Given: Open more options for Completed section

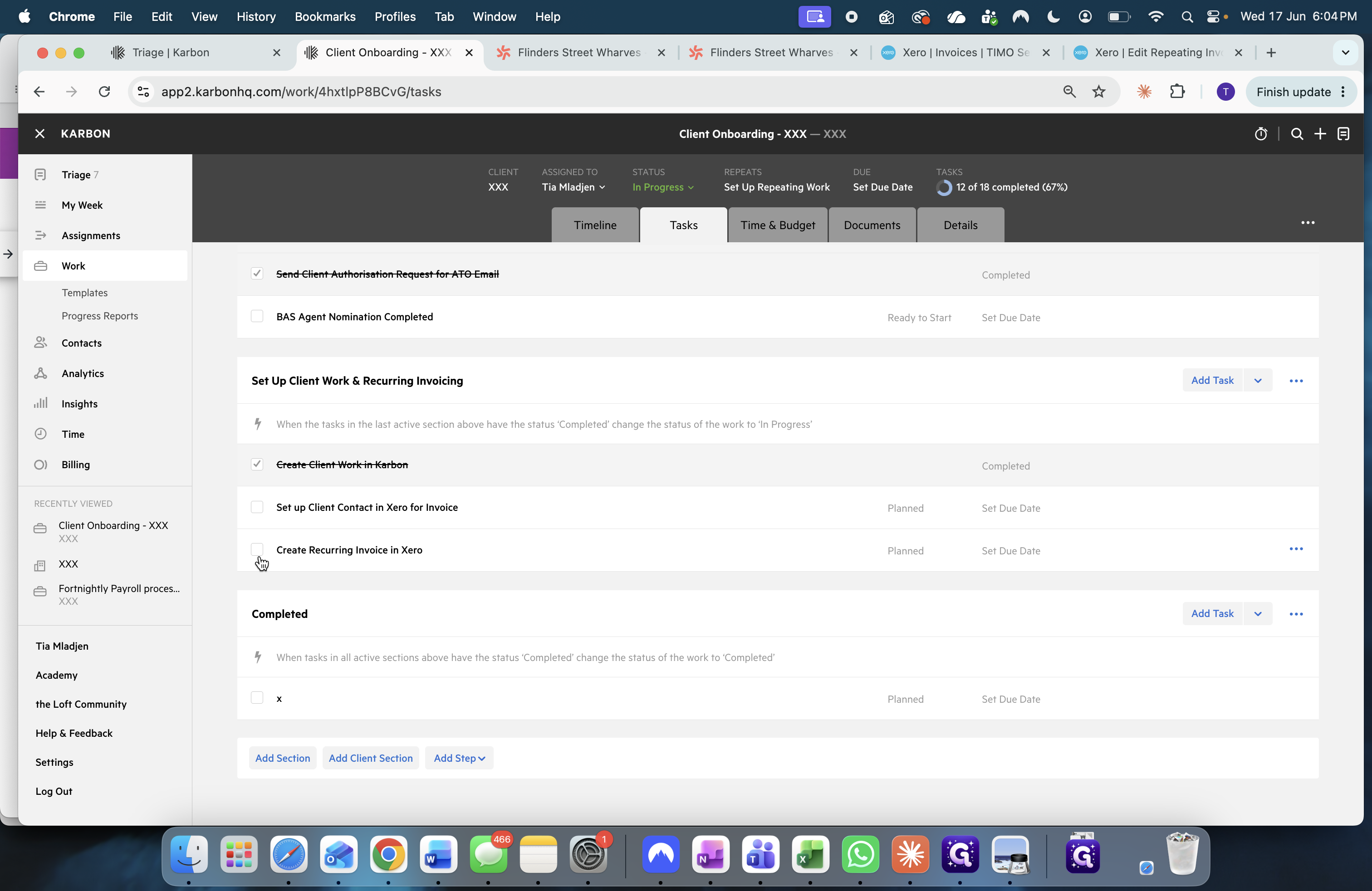Looking at the screenshot, I should [1296, 614].
